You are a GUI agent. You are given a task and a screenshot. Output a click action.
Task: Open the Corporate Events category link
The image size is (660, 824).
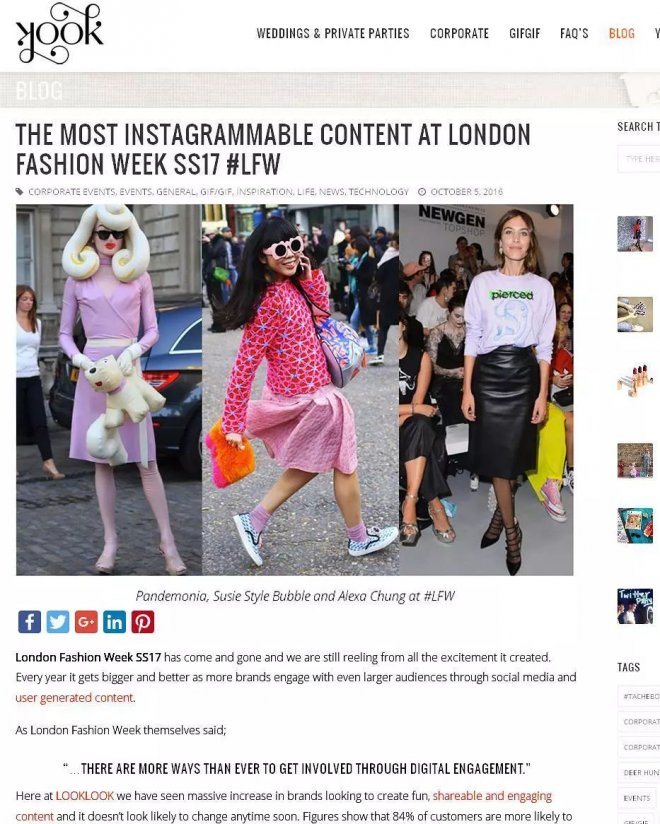coord(71,192)
